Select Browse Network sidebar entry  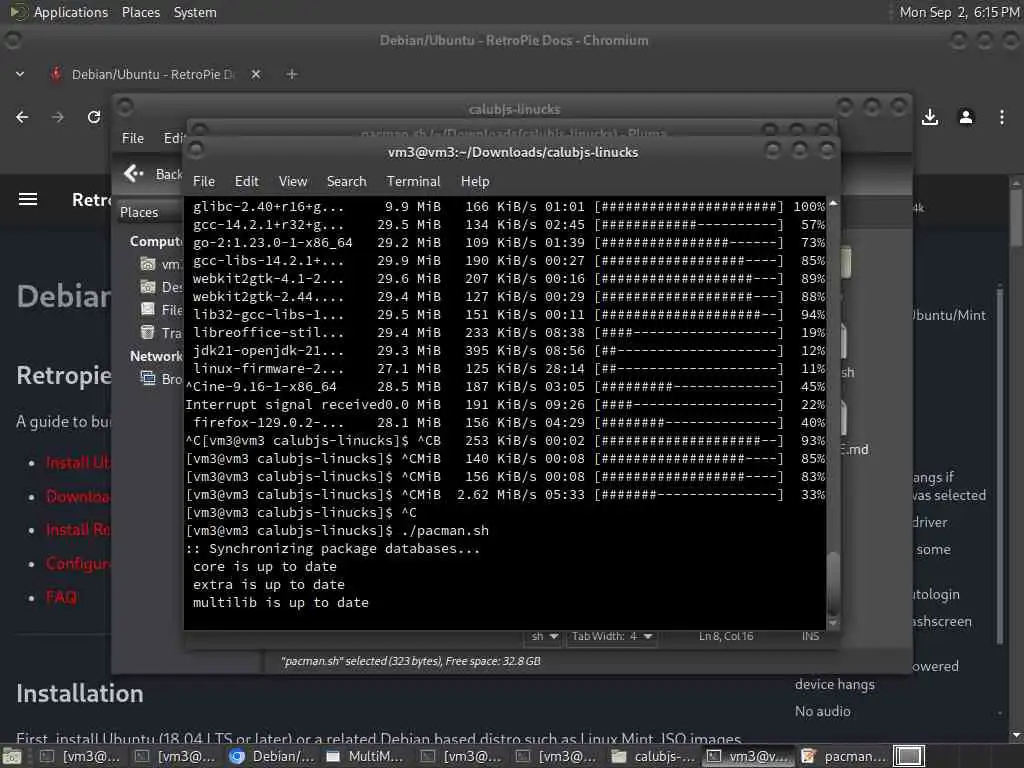pos(161,379)
